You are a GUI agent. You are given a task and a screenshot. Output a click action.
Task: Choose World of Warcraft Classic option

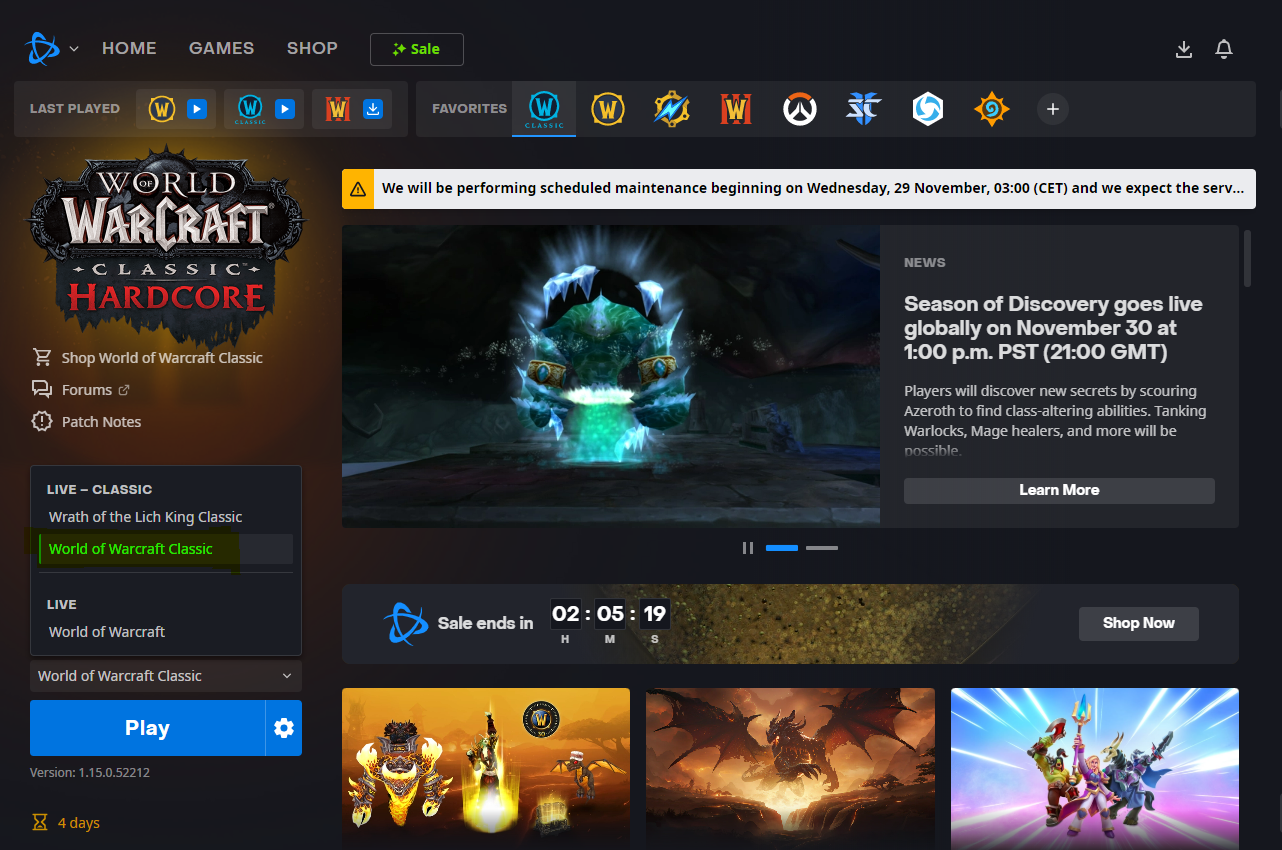166,549
